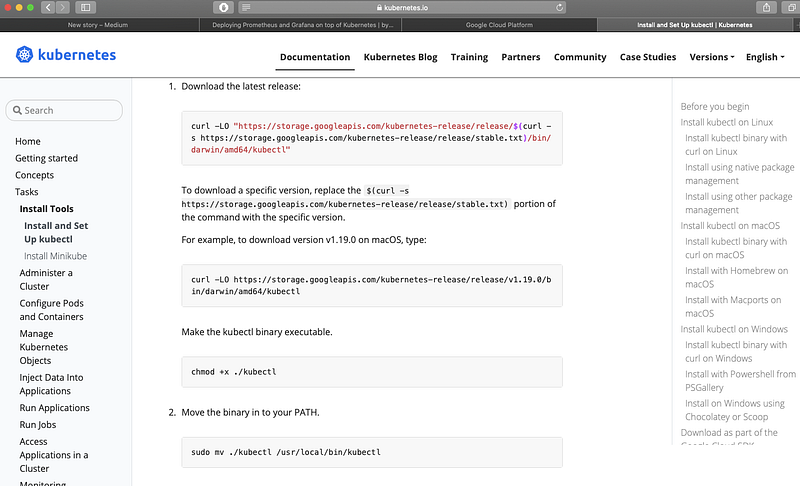Open Configure Pods and Containers sidebar item
Screen dimensions: 800x486
coord(52,310)
